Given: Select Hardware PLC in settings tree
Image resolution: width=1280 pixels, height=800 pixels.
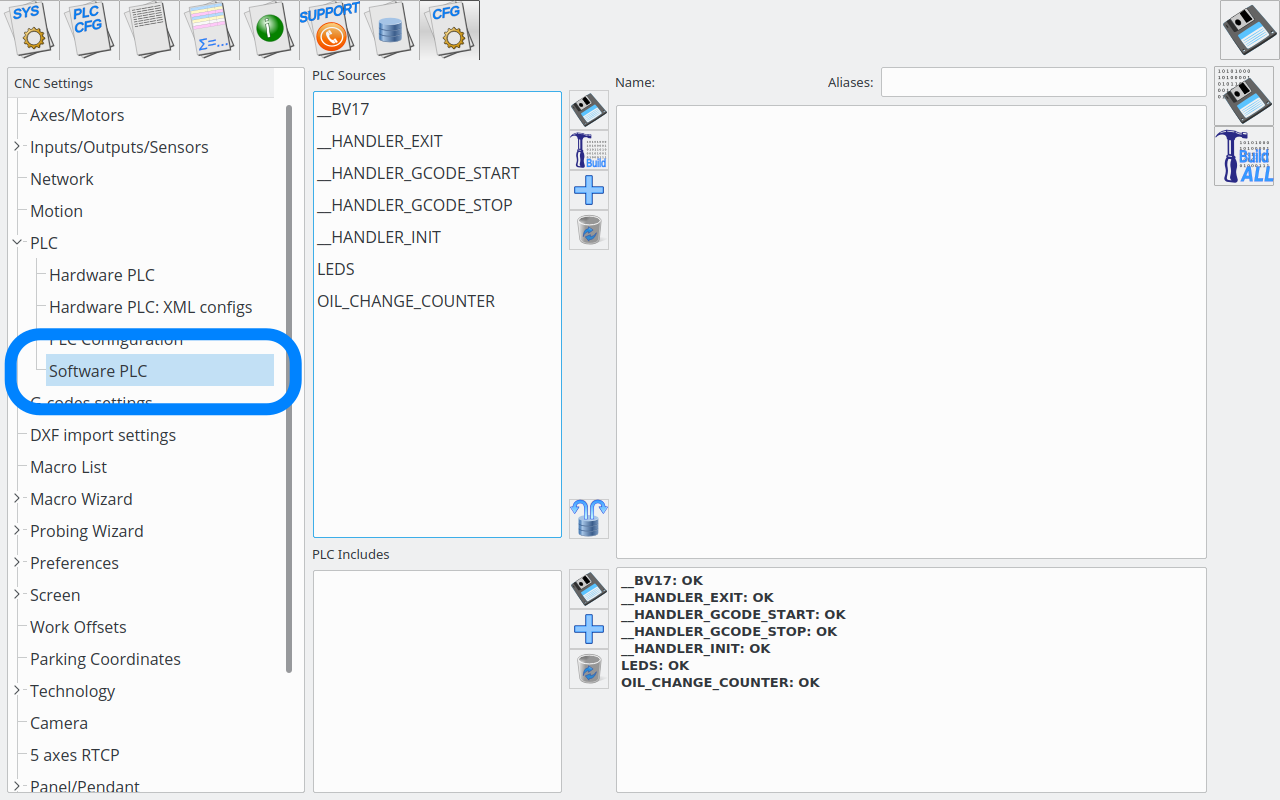Looking at the screenshot, I should click(101, 275).
